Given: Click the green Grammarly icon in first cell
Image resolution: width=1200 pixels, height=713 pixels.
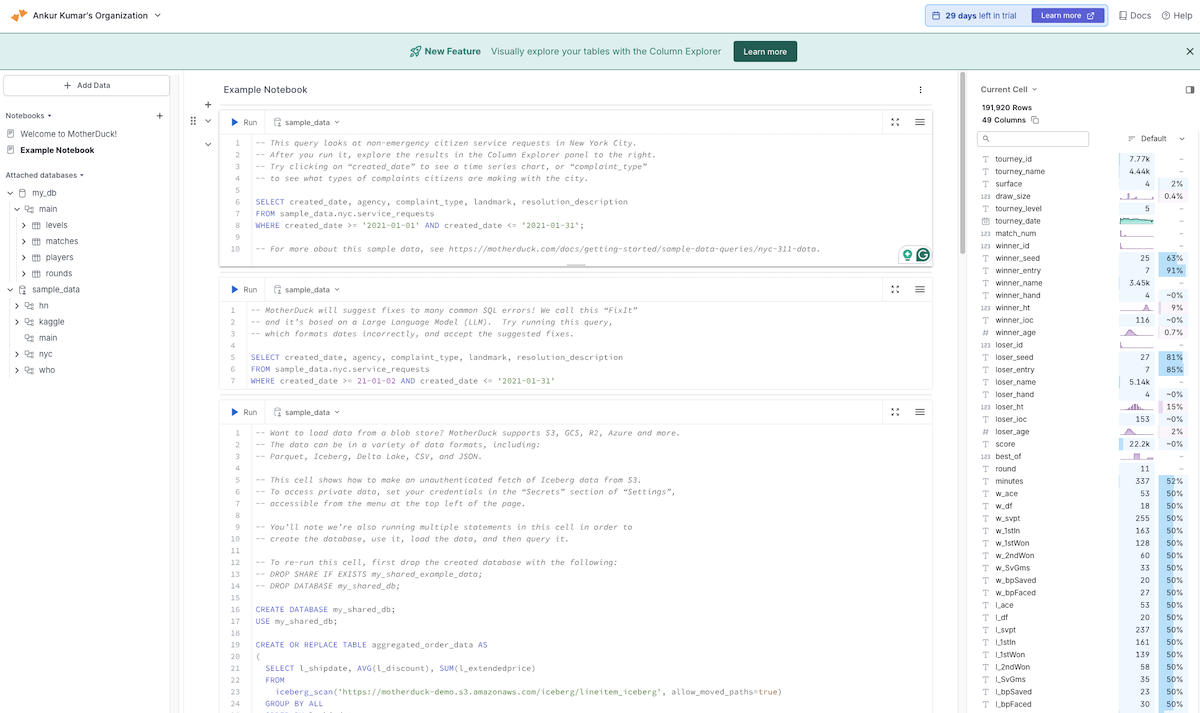Looking at the screenshot, I should tap(923, 255).
